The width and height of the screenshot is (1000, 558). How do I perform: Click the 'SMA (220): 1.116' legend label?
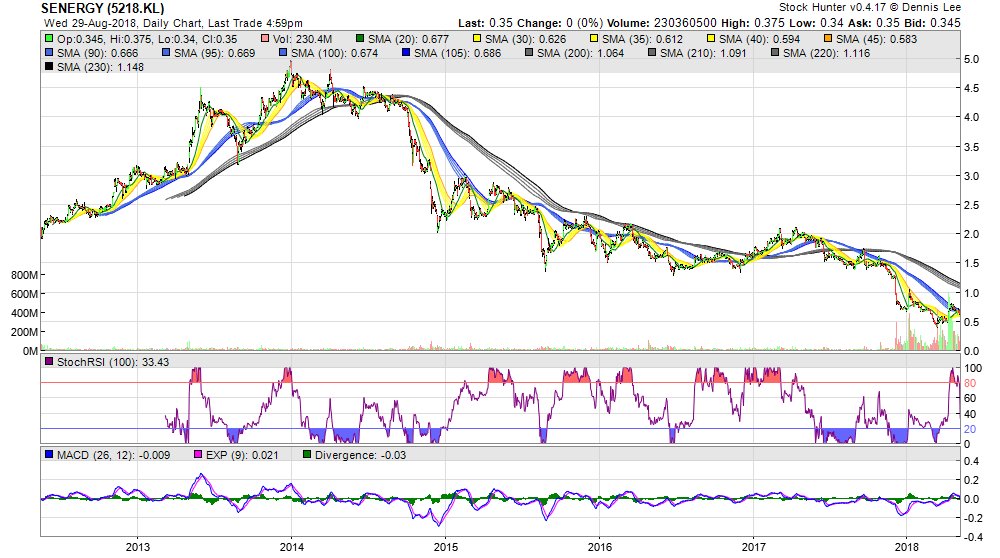pyautogui.click(x=827, y=53)
